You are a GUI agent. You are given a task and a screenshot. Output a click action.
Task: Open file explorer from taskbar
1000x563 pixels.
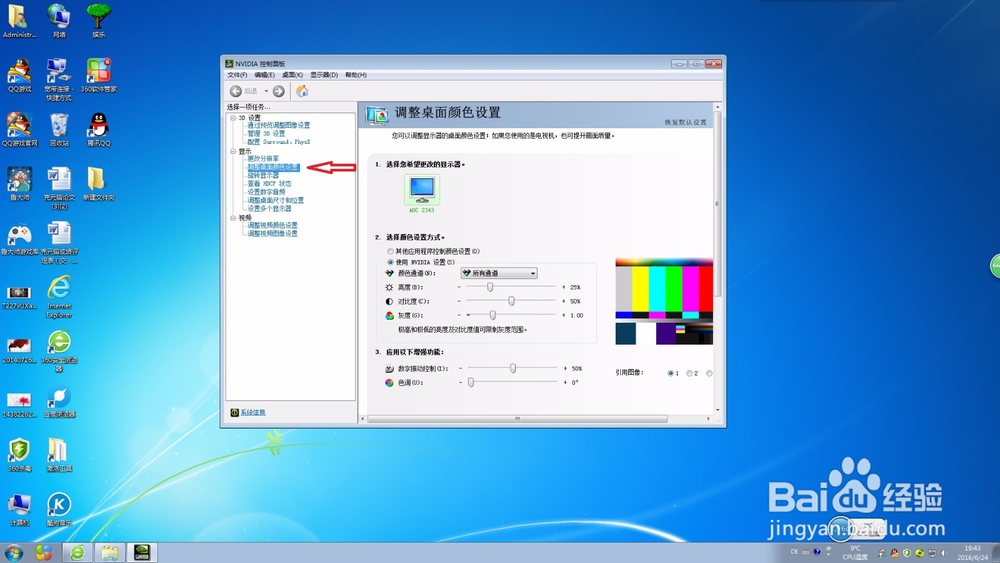(110, 552)
